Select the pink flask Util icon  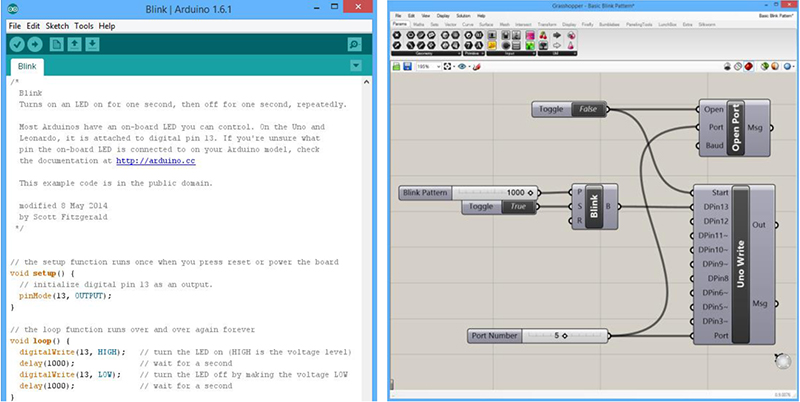pyautogui.click(x=571, y=45)
